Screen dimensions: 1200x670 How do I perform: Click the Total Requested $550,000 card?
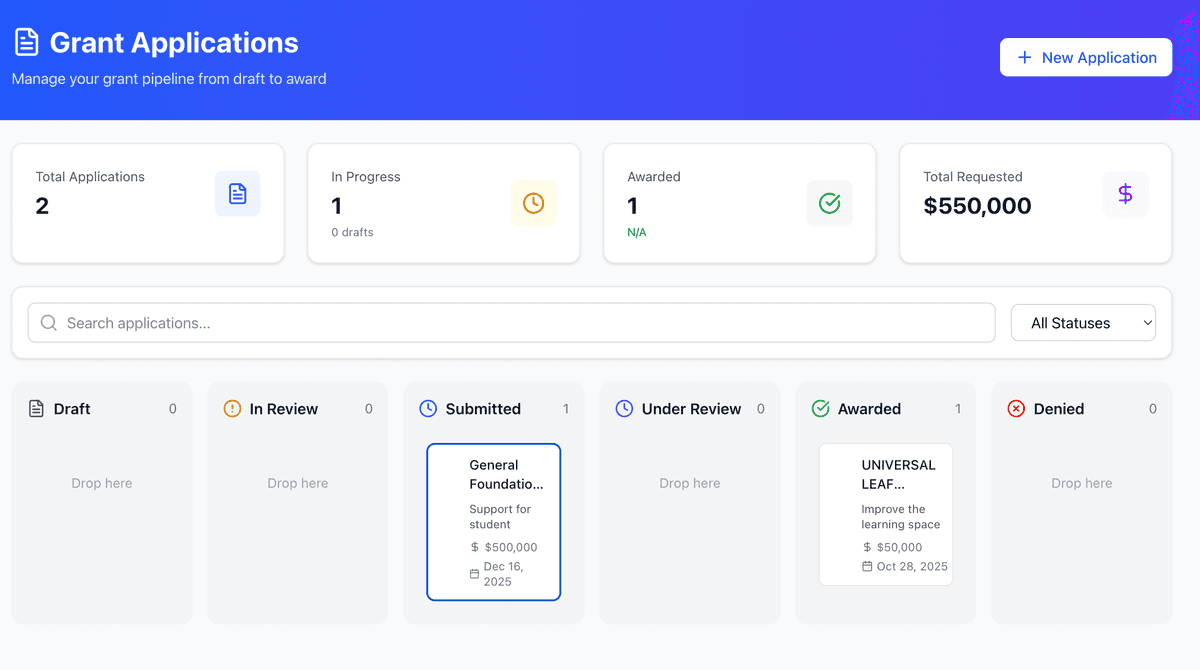click(x=1035, y=204)
